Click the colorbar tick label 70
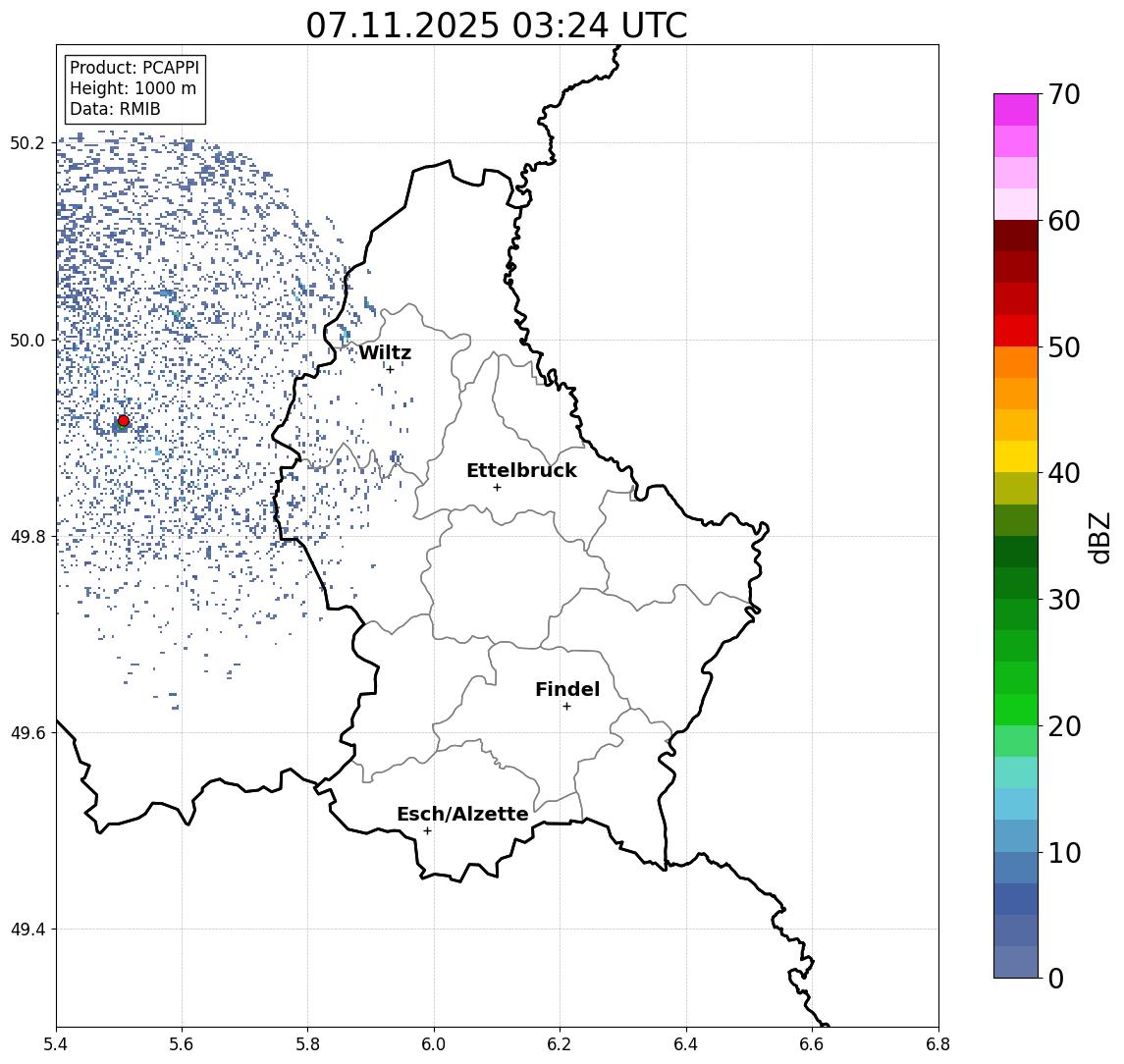This screenshot has width=1124, height=1064. tap(1064, 94)
